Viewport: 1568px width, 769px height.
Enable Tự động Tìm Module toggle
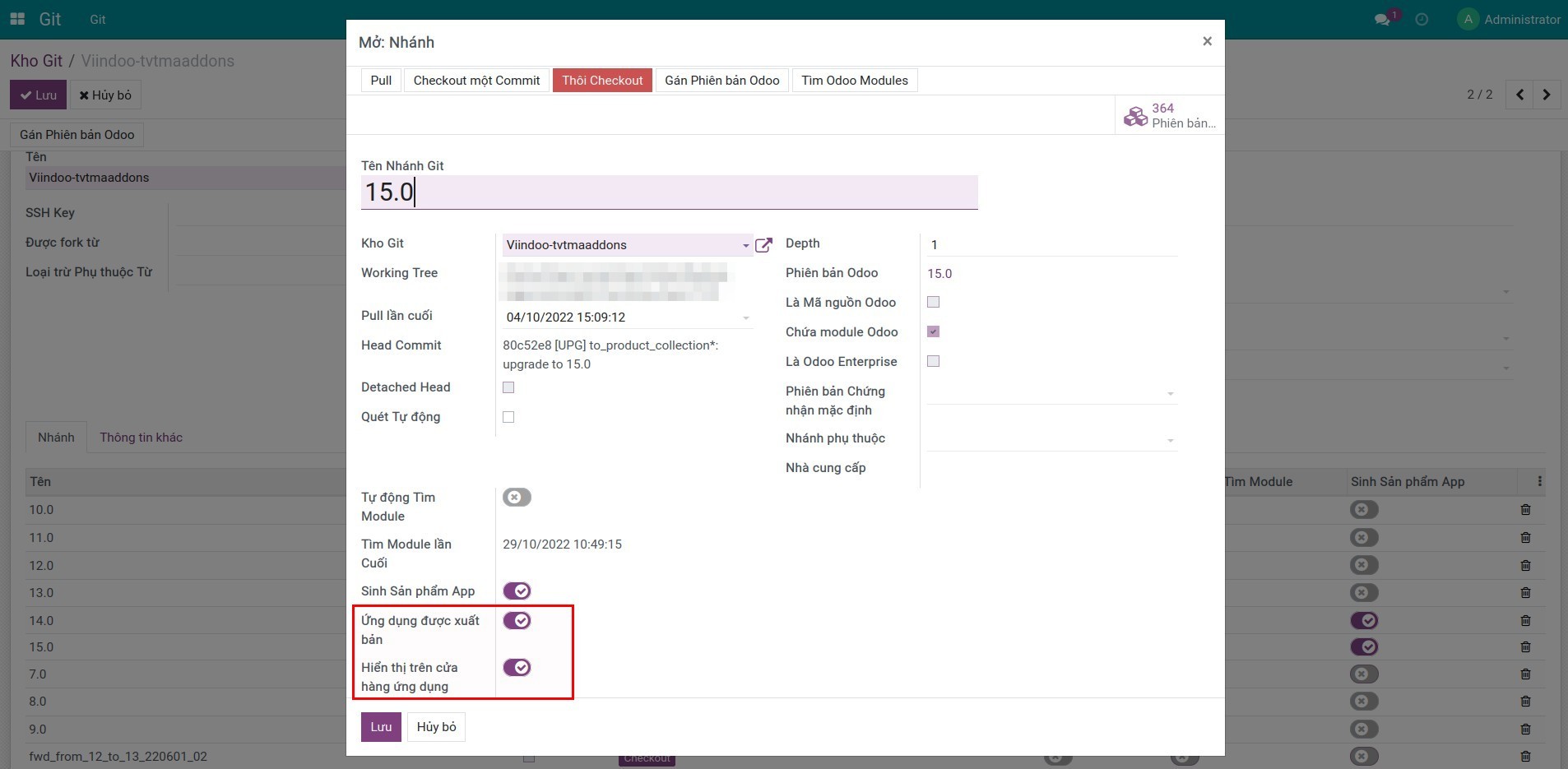(517, 498)
